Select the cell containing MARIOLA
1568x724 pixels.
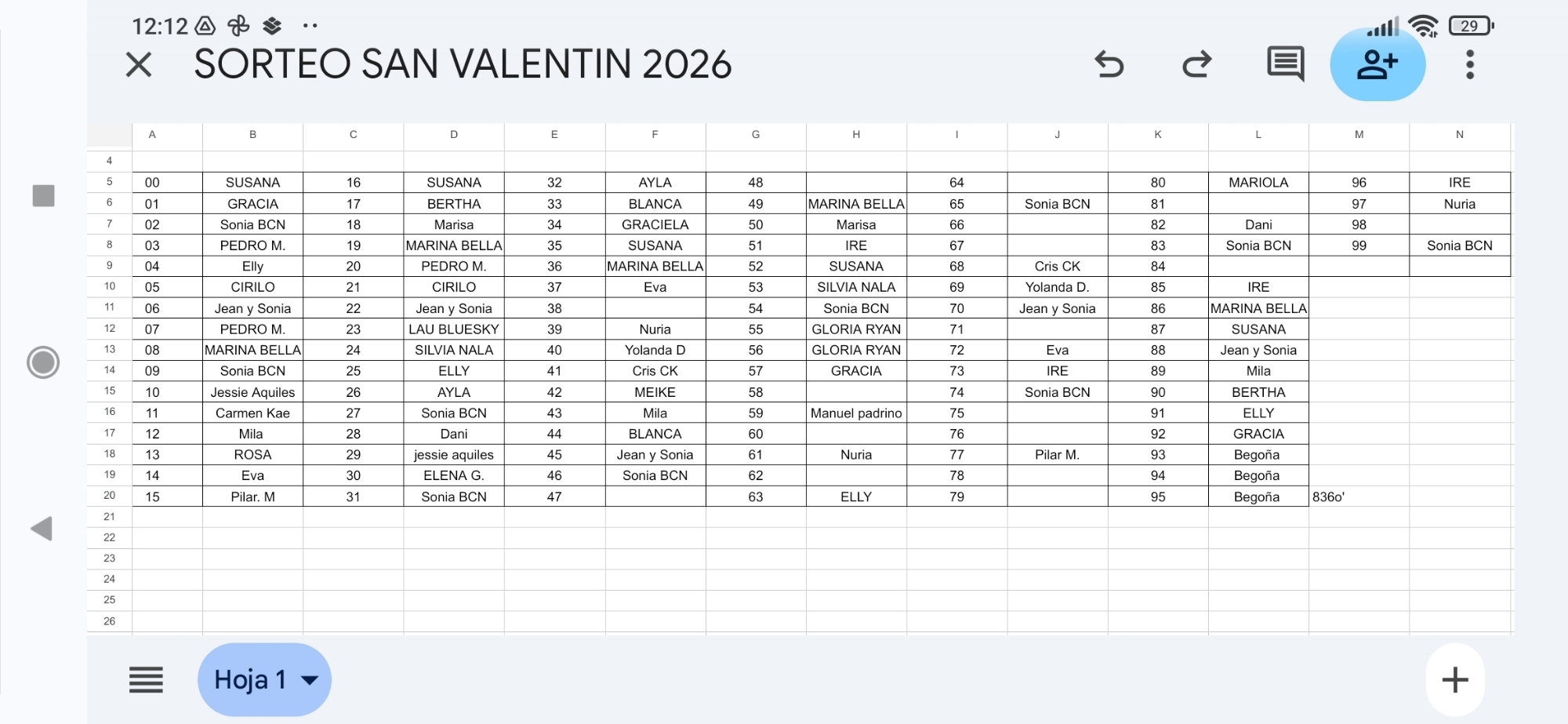1258,183
